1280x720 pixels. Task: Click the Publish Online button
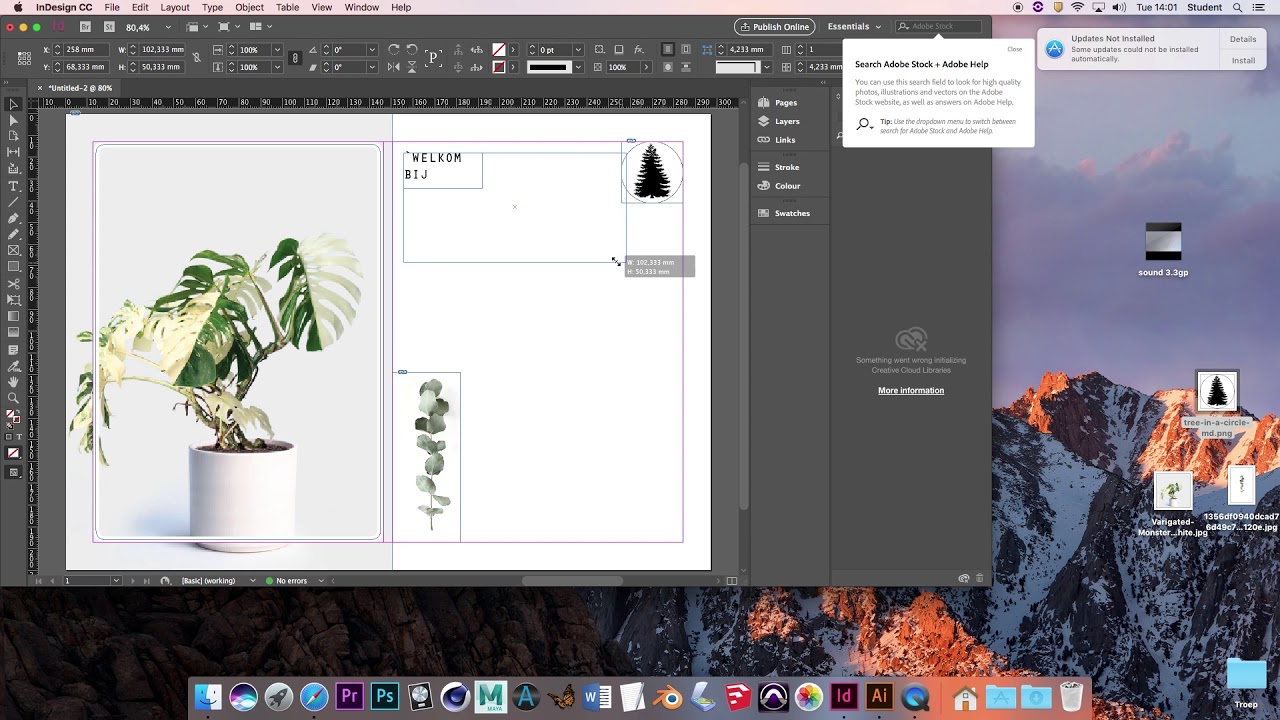(x=774, y=27)
